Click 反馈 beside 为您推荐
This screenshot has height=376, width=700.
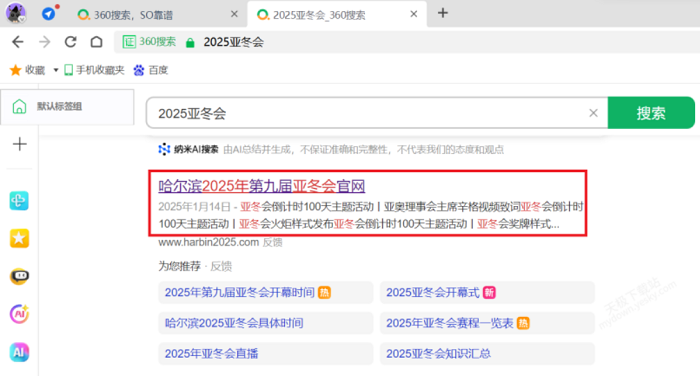pyautogui.click(x=221, y=267)
